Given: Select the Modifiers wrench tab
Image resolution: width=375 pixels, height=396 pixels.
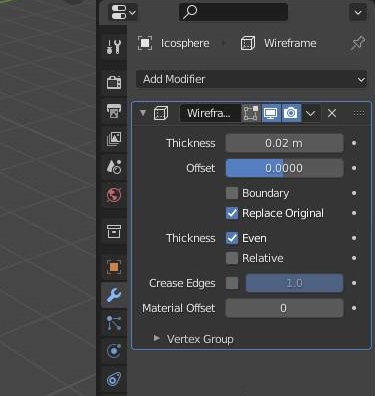Looking at the screenshot, I should point(114,295).
